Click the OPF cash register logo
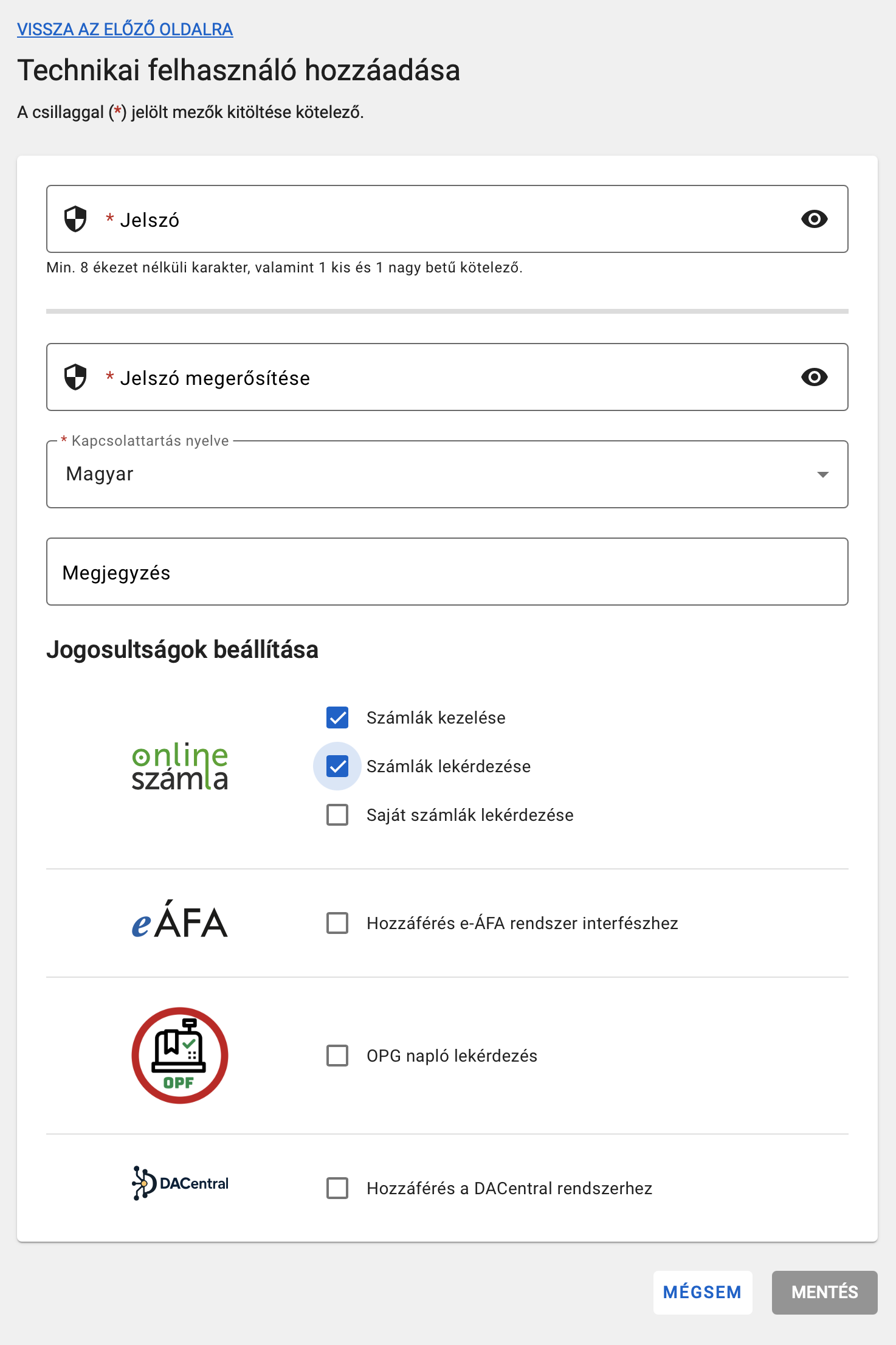This screenshot has height=1345, width=896. coord(180,1056)
